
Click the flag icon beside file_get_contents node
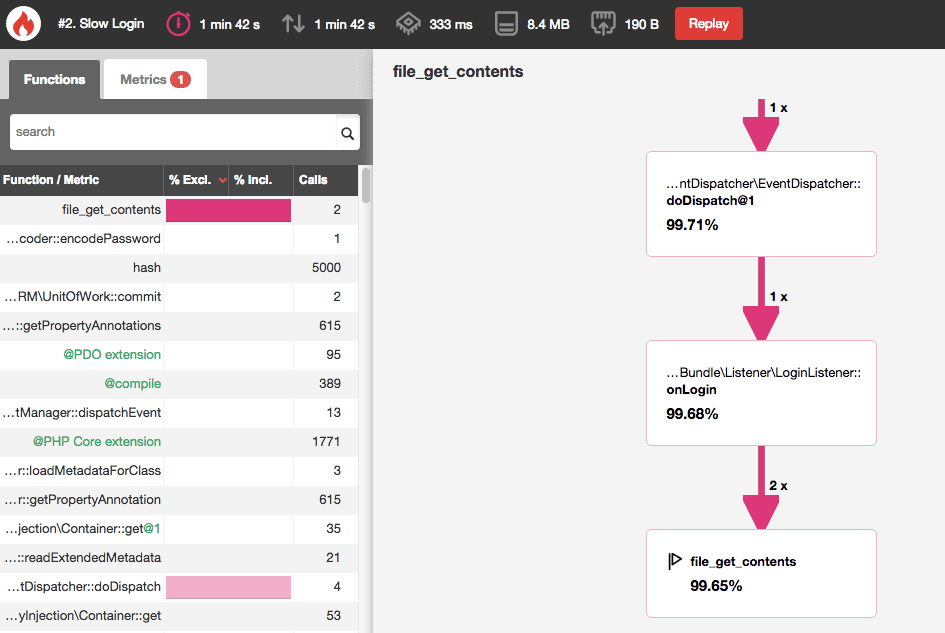click(675, 561)
